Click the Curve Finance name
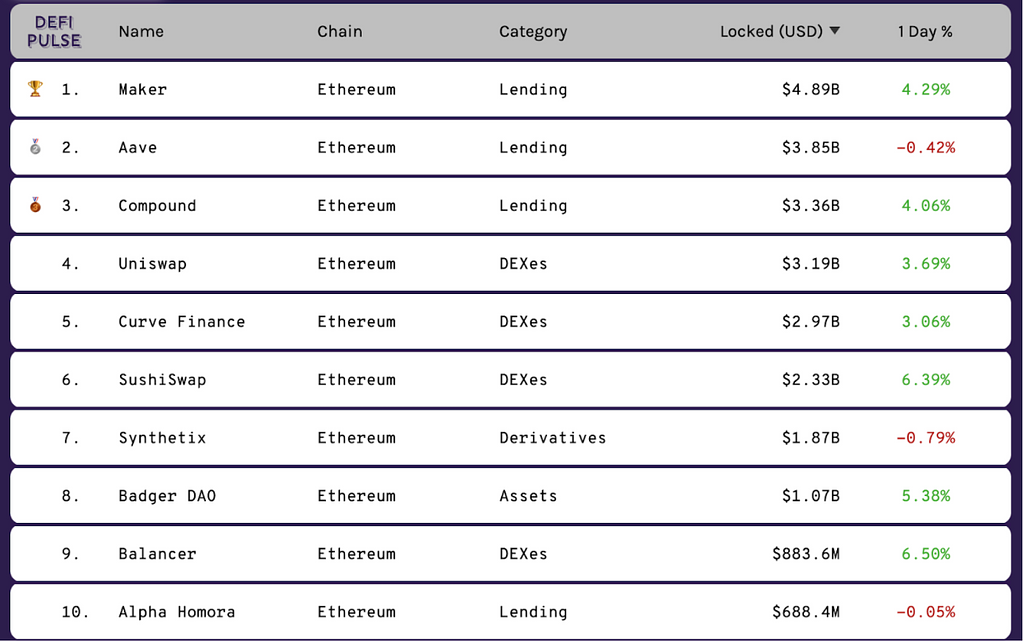 (182, 322)
